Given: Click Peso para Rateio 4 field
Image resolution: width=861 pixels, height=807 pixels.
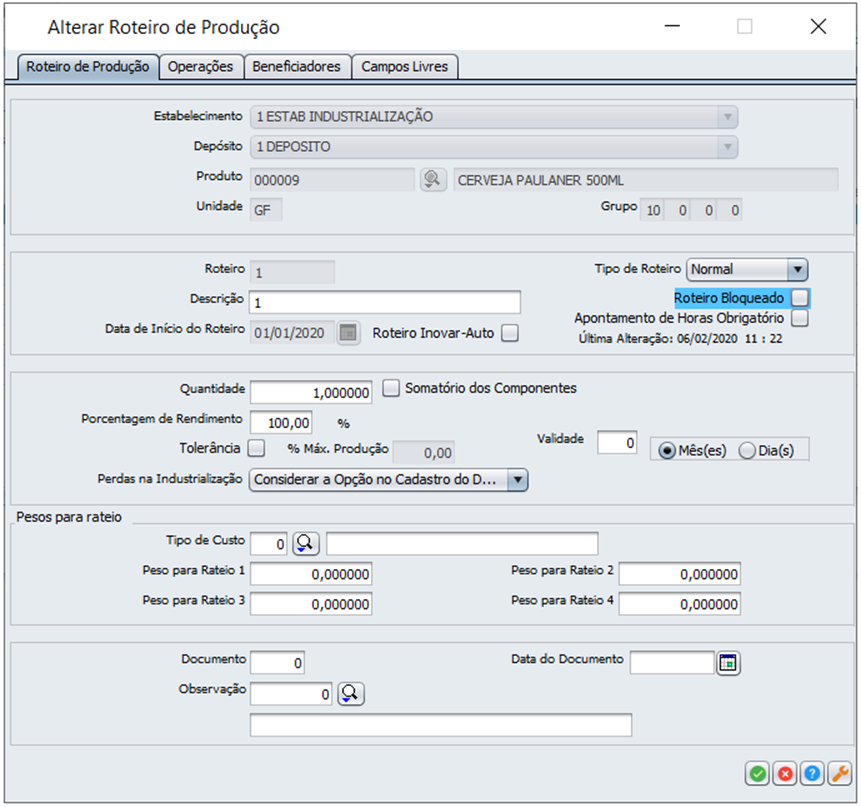Looking at the screenshot, I should pos(680,604).
